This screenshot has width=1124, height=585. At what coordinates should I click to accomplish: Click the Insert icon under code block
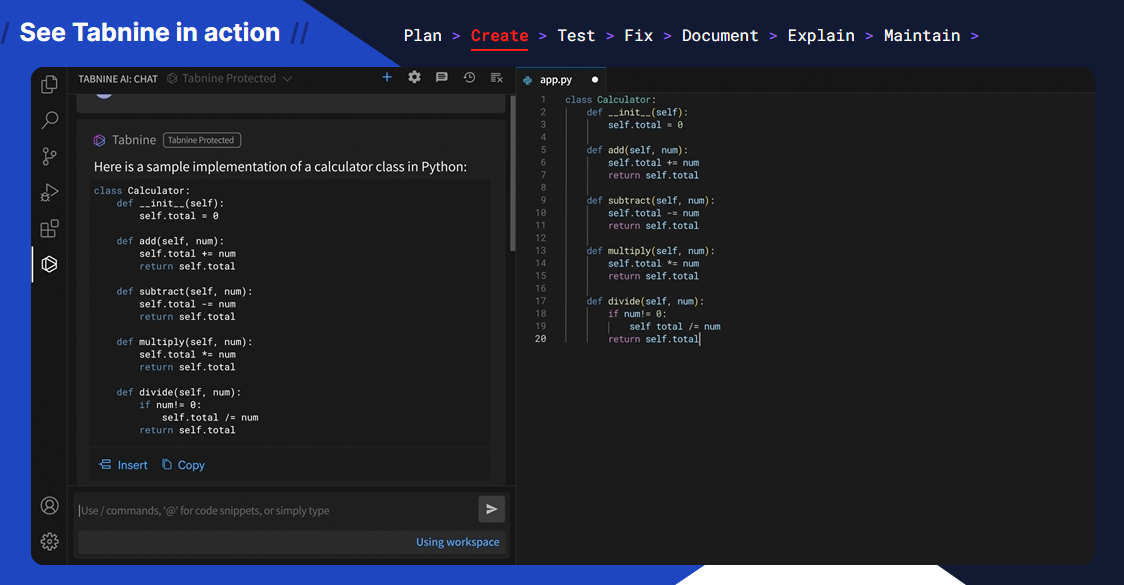pos(105,465)
